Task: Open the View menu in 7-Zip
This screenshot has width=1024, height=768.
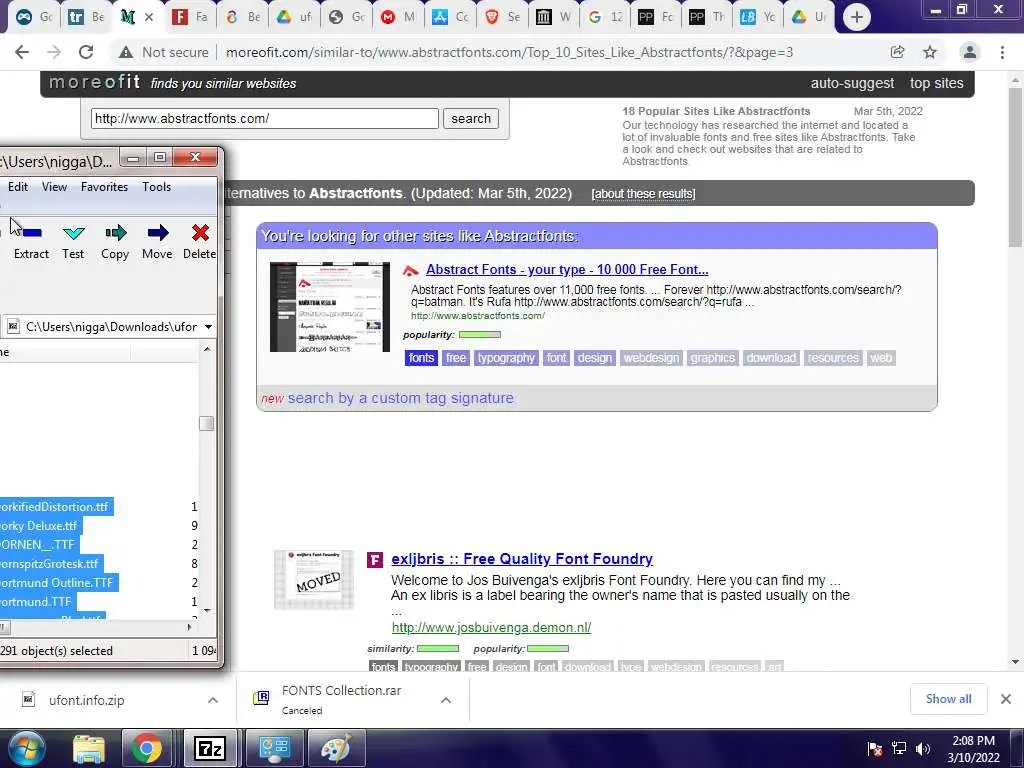Action: click(x=54, y=187)
